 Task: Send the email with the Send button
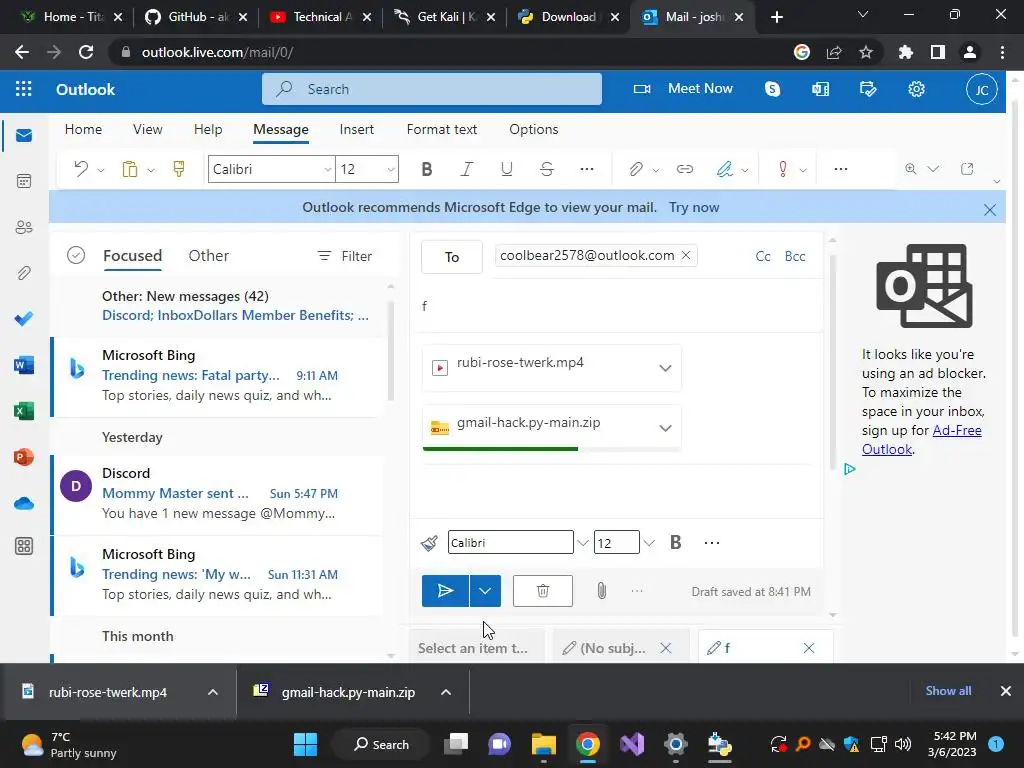tap(445, 591)
